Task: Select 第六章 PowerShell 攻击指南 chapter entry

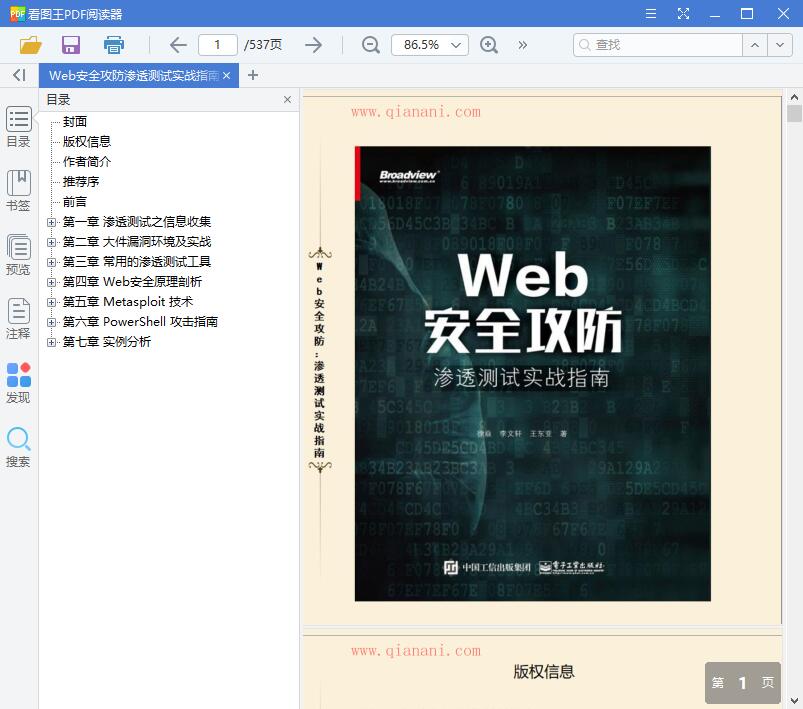Action: pyautogui.click(x=140, y=322)
